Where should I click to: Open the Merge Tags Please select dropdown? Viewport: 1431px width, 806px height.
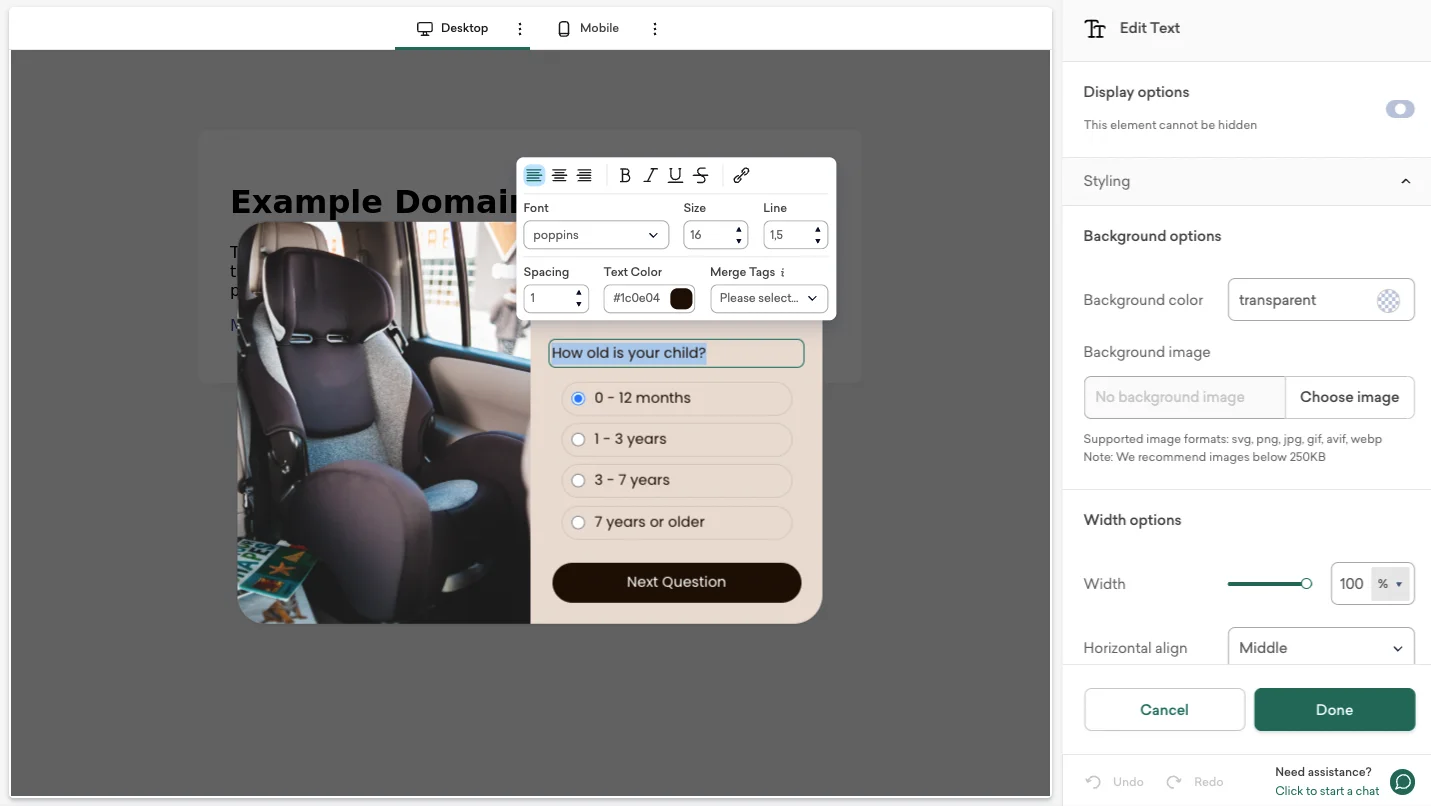769,298
